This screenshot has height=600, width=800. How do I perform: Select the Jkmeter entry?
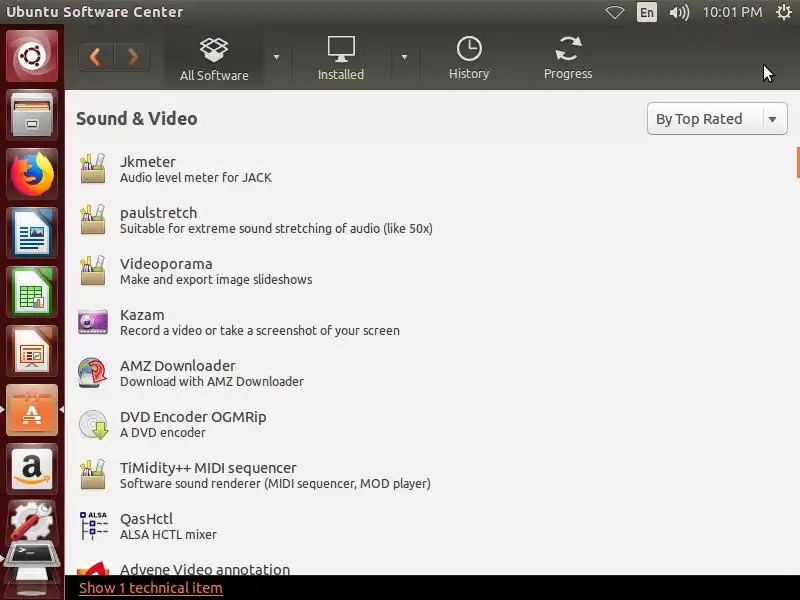[431, 169]
